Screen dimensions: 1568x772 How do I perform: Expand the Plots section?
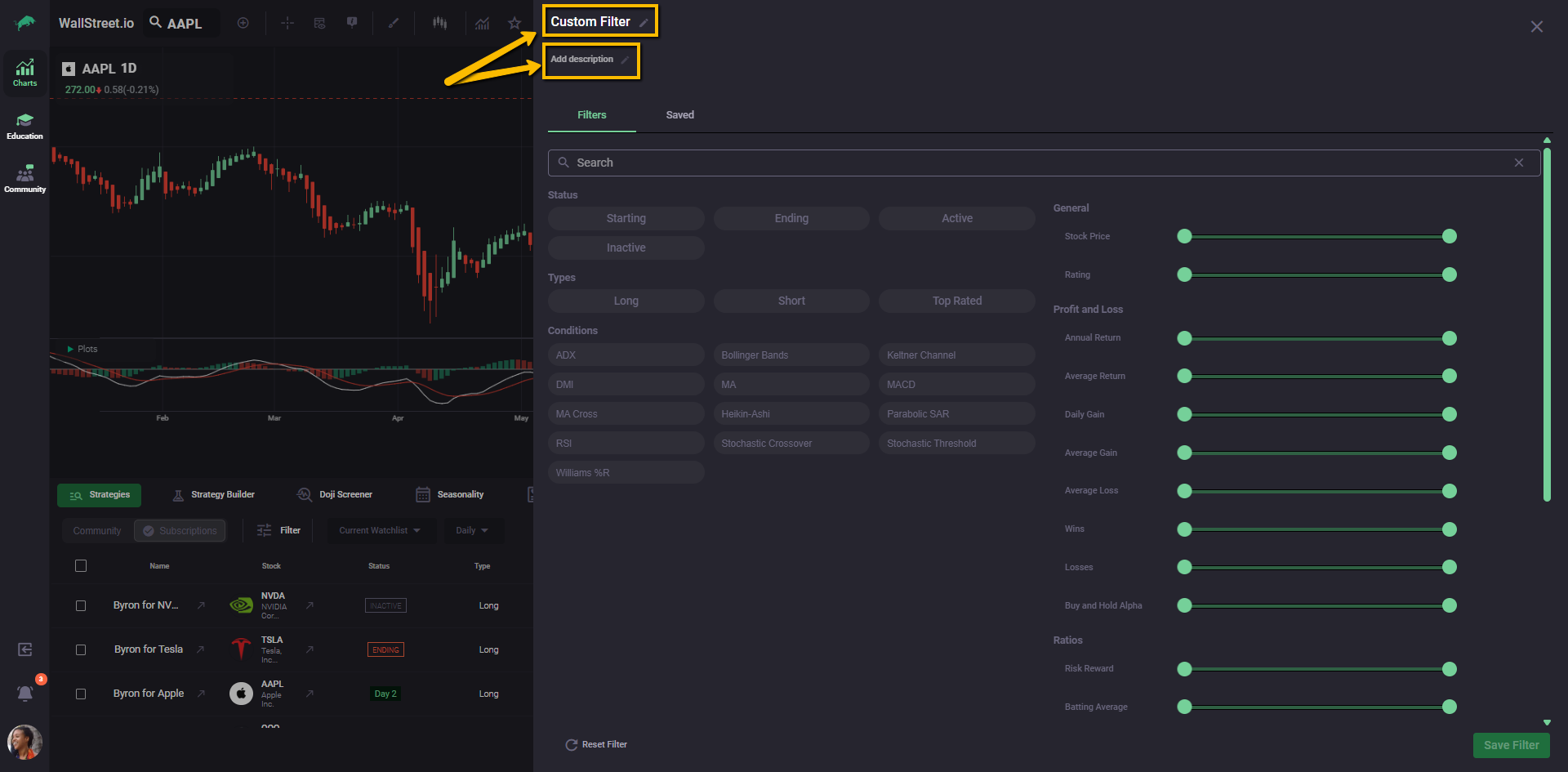(71, 349)
